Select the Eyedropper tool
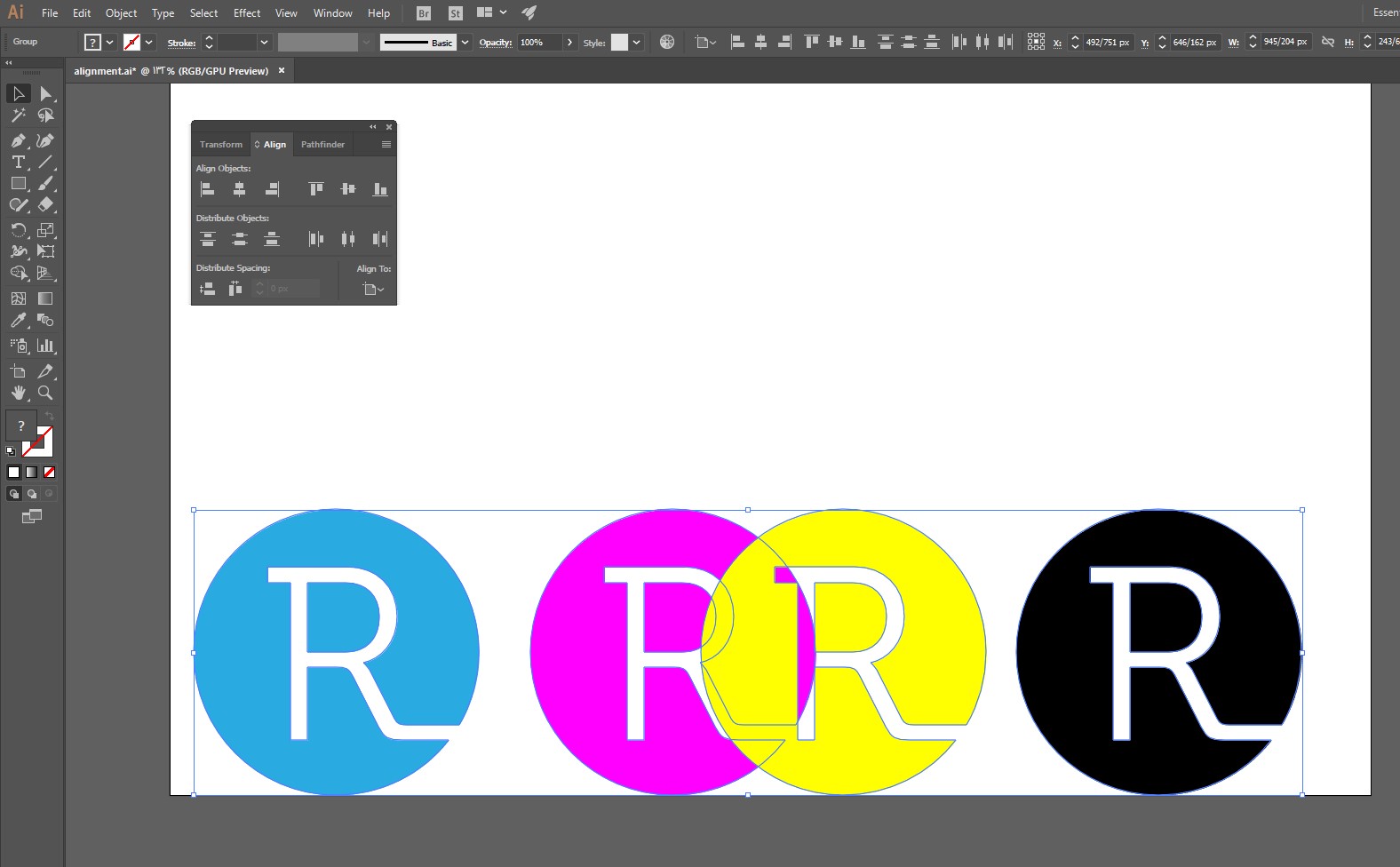The width and height of the screenshot is (1400, 867). (x=19, y=320)
